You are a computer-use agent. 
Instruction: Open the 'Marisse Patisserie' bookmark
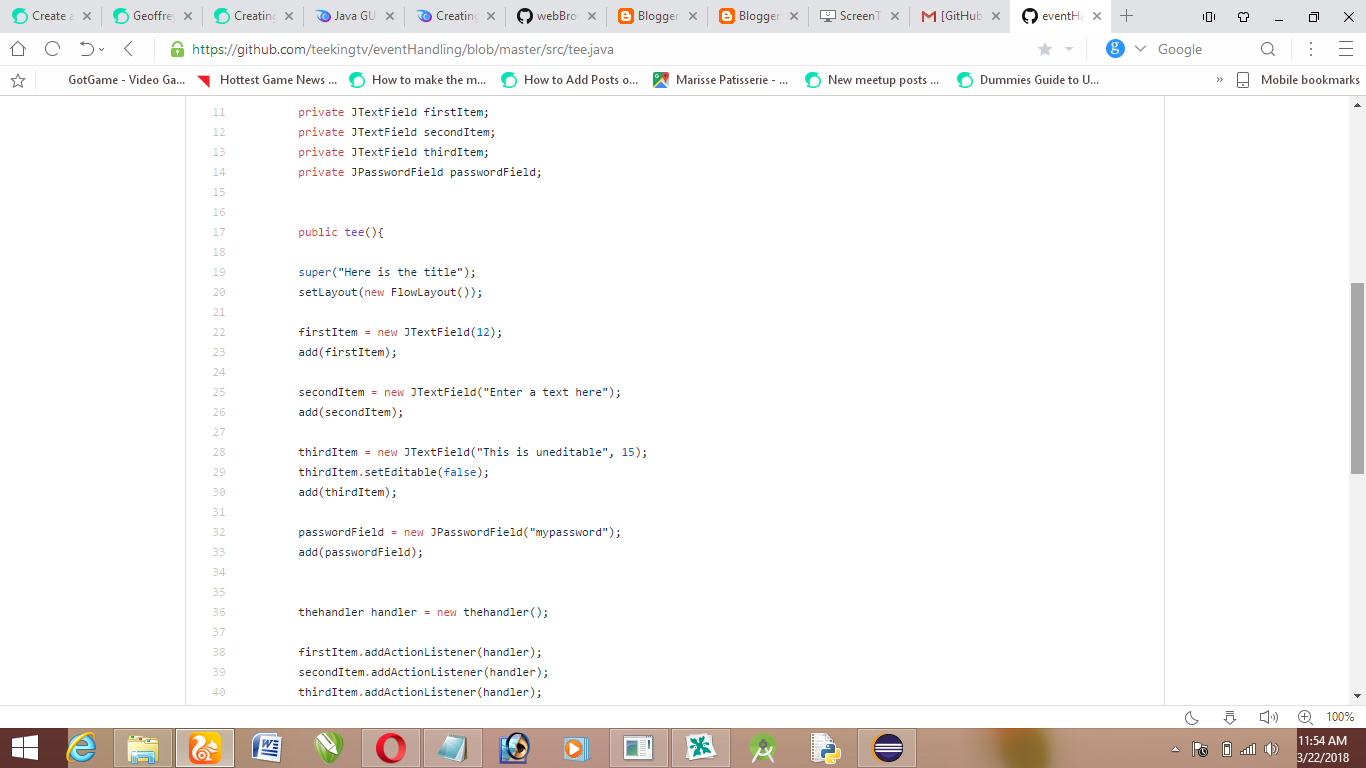pos(721,80)
